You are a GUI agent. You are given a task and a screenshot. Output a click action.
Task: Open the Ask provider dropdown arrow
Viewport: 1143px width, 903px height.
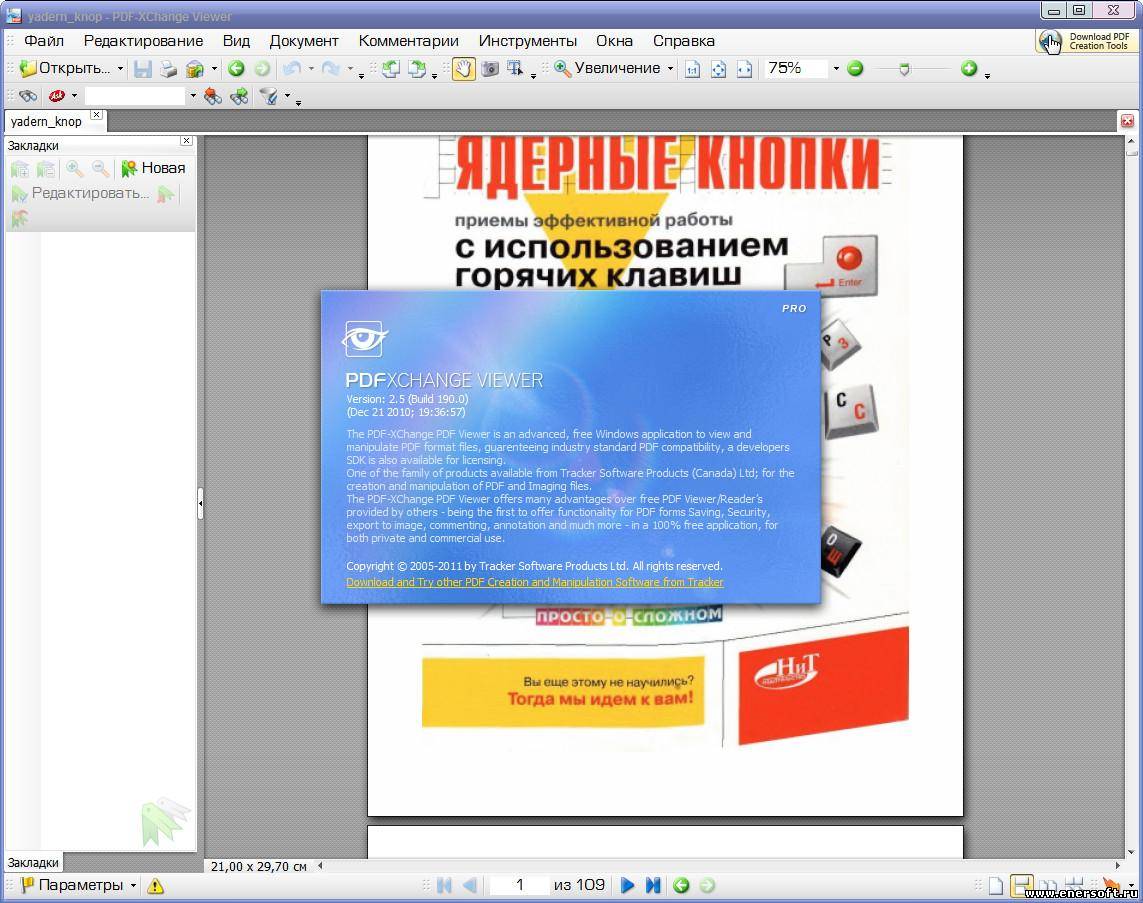pos(74,95)
